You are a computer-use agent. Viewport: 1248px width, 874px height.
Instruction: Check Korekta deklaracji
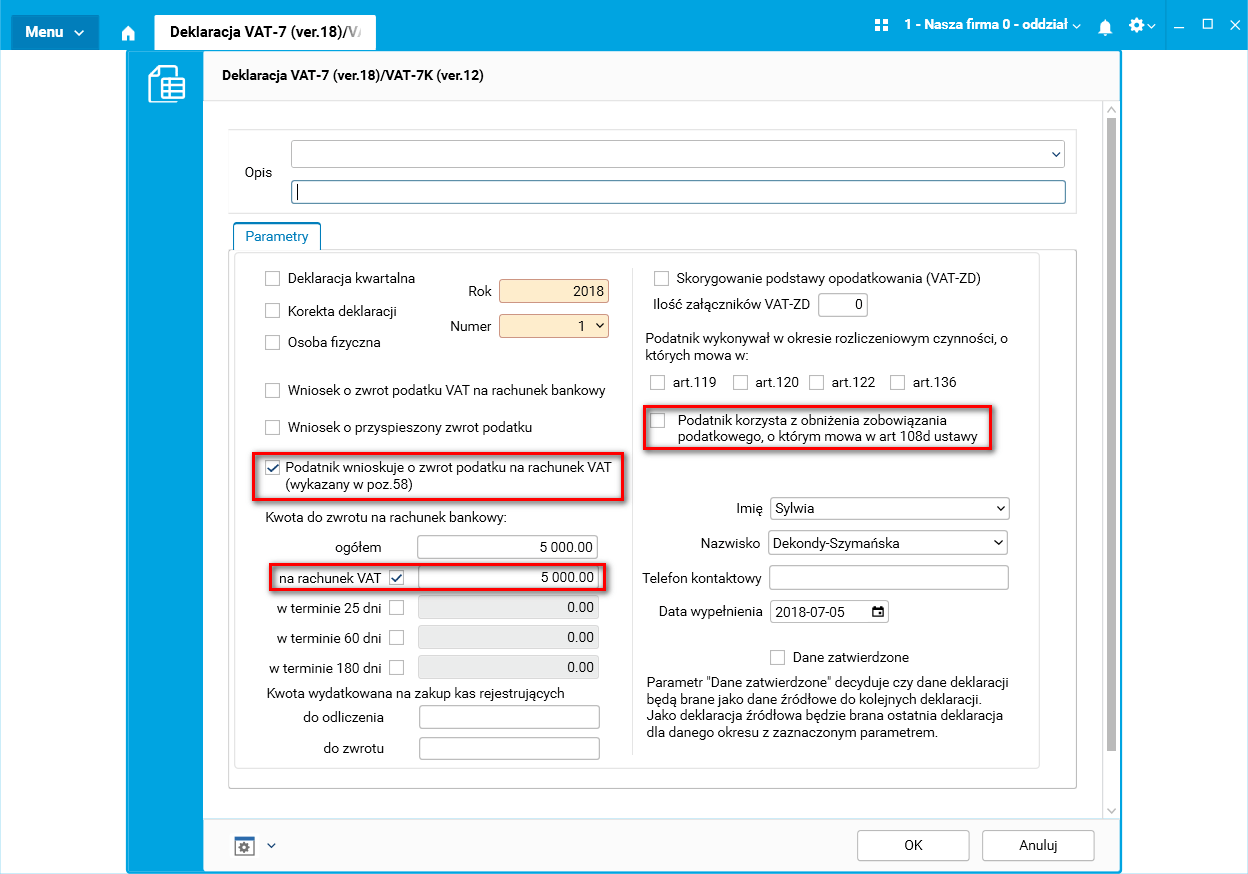tap(272, 311)
